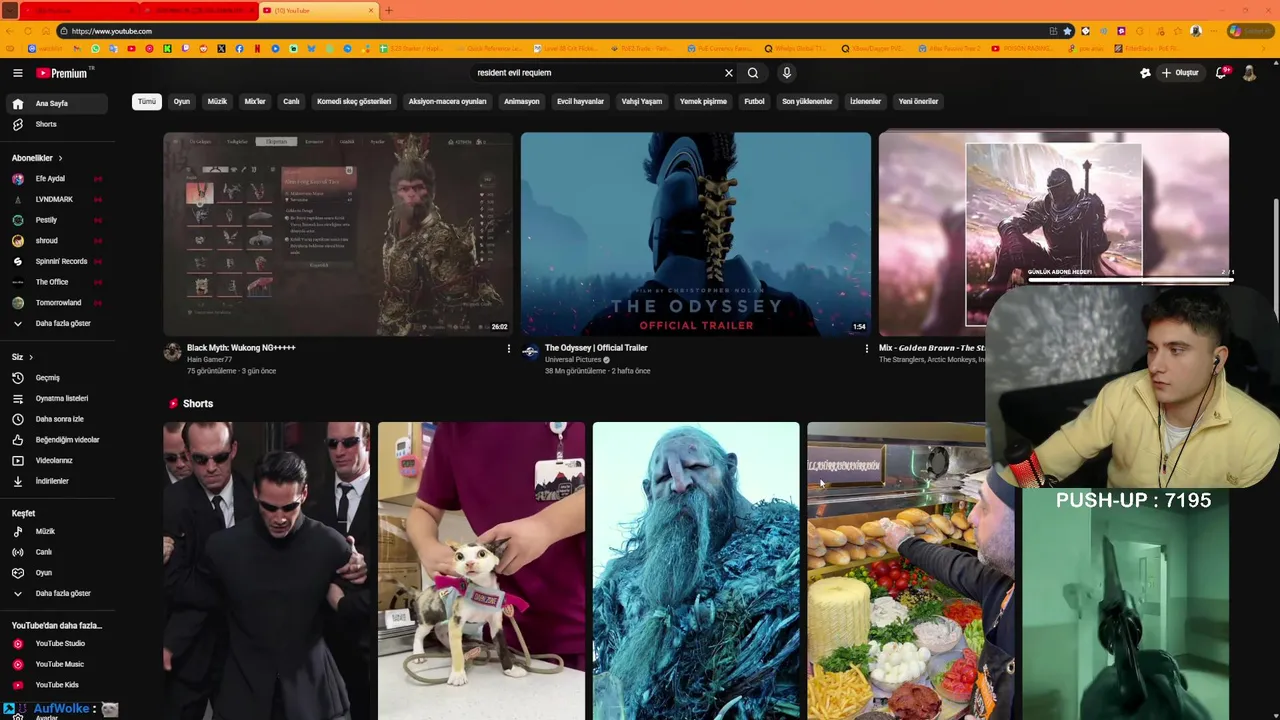This screenshot has height=720, width=1280.
Task: Open YouTube Music link
Action: (58, 664)
